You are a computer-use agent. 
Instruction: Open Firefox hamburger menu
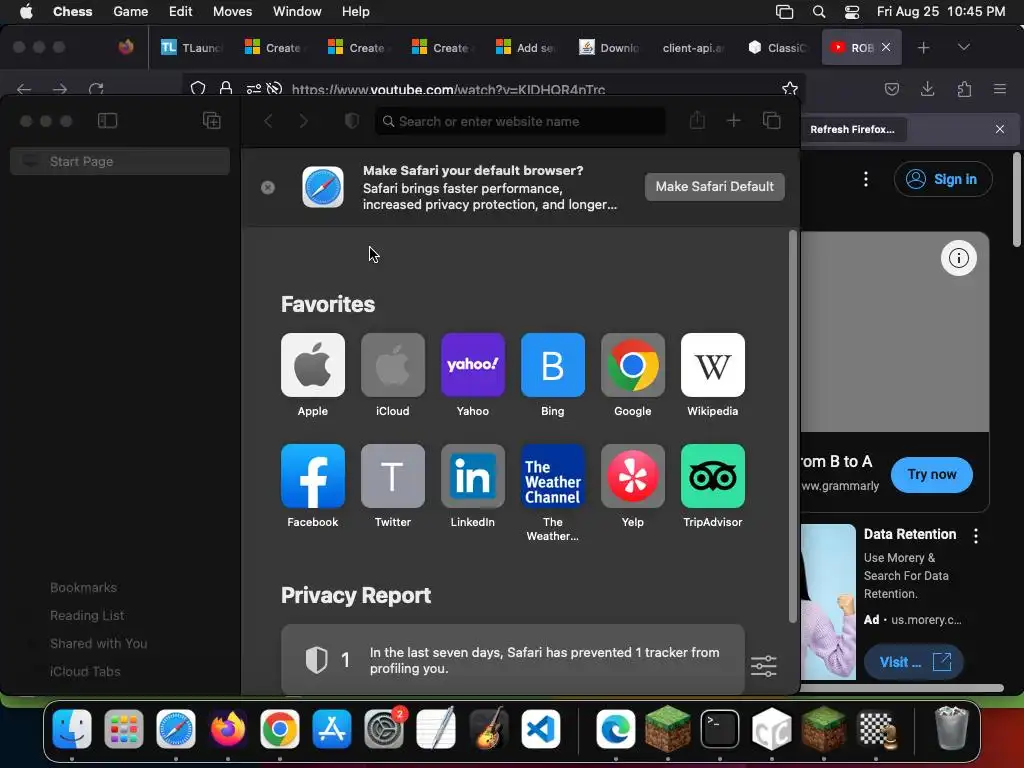[1000, 89]
